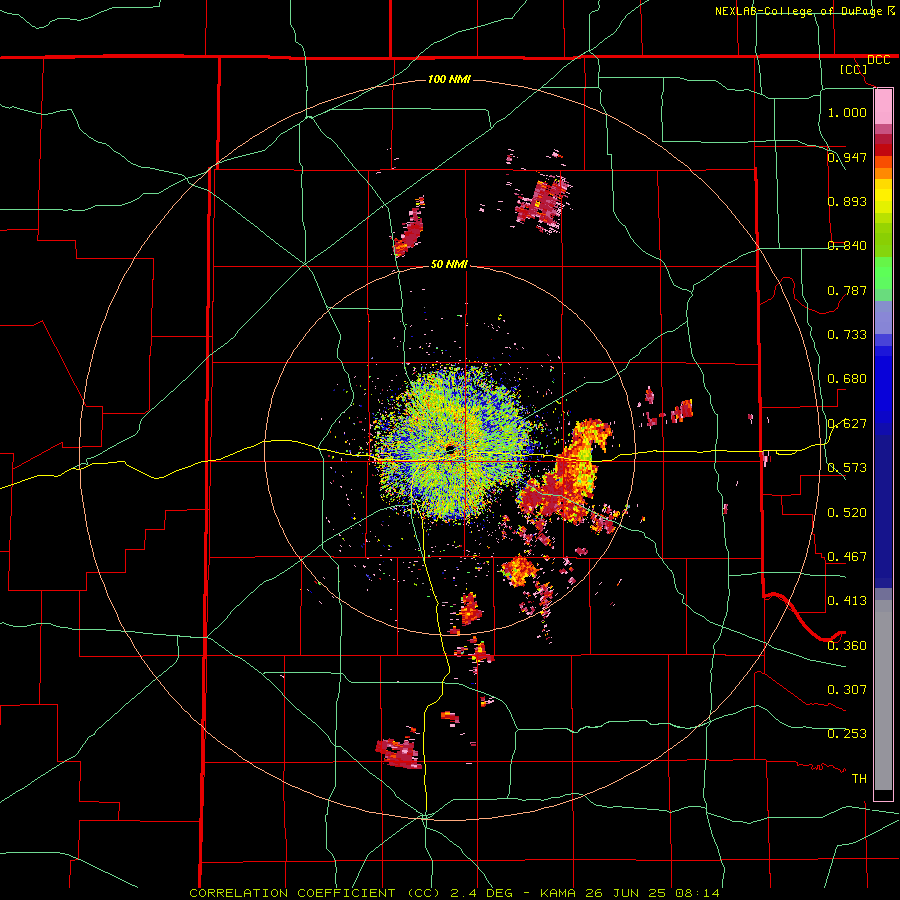Click the DCC product label
The width and height of the screenshot is (900, 900).
click(x=878, y=60)
